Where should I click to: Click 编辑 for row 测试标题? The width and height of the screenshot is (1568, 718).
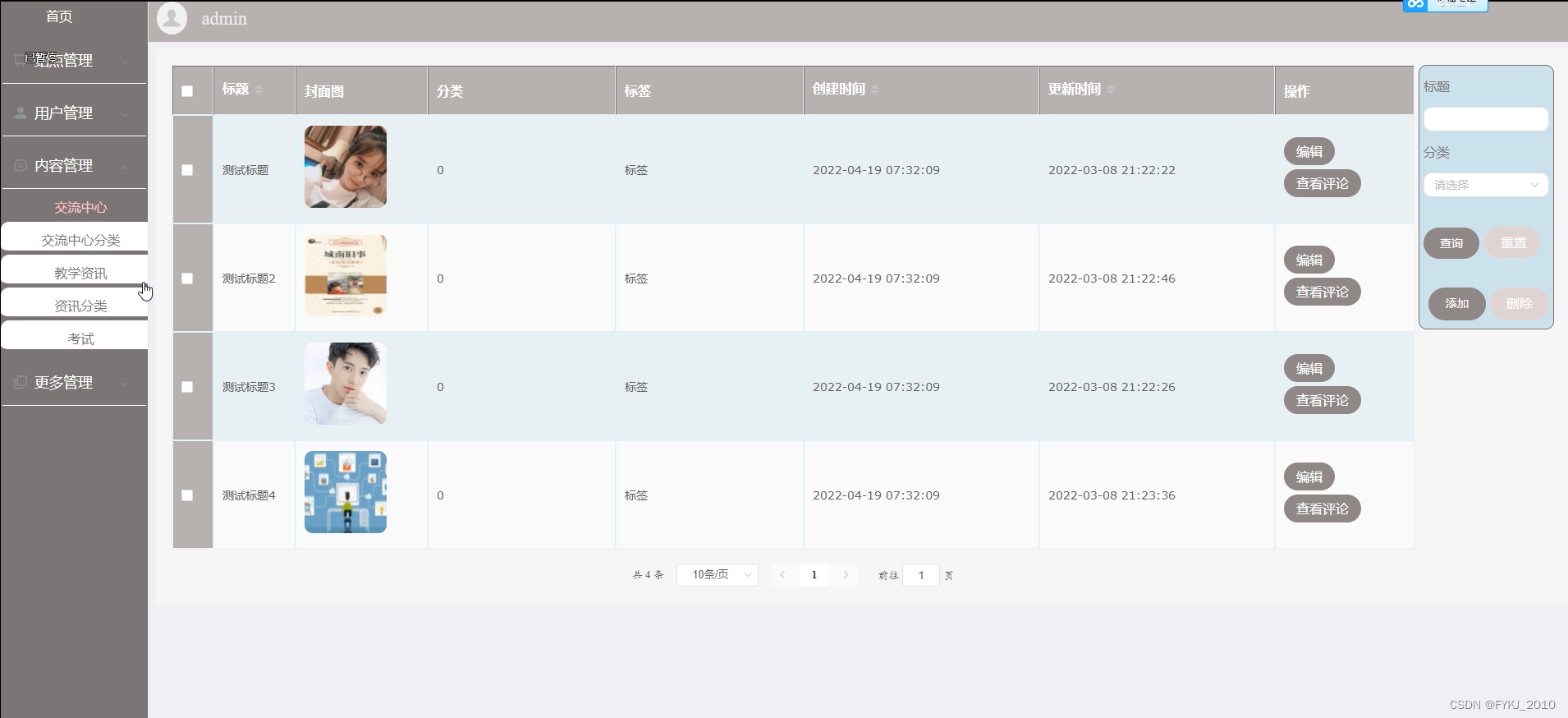pyautogui.click(x=1309, y=151)
